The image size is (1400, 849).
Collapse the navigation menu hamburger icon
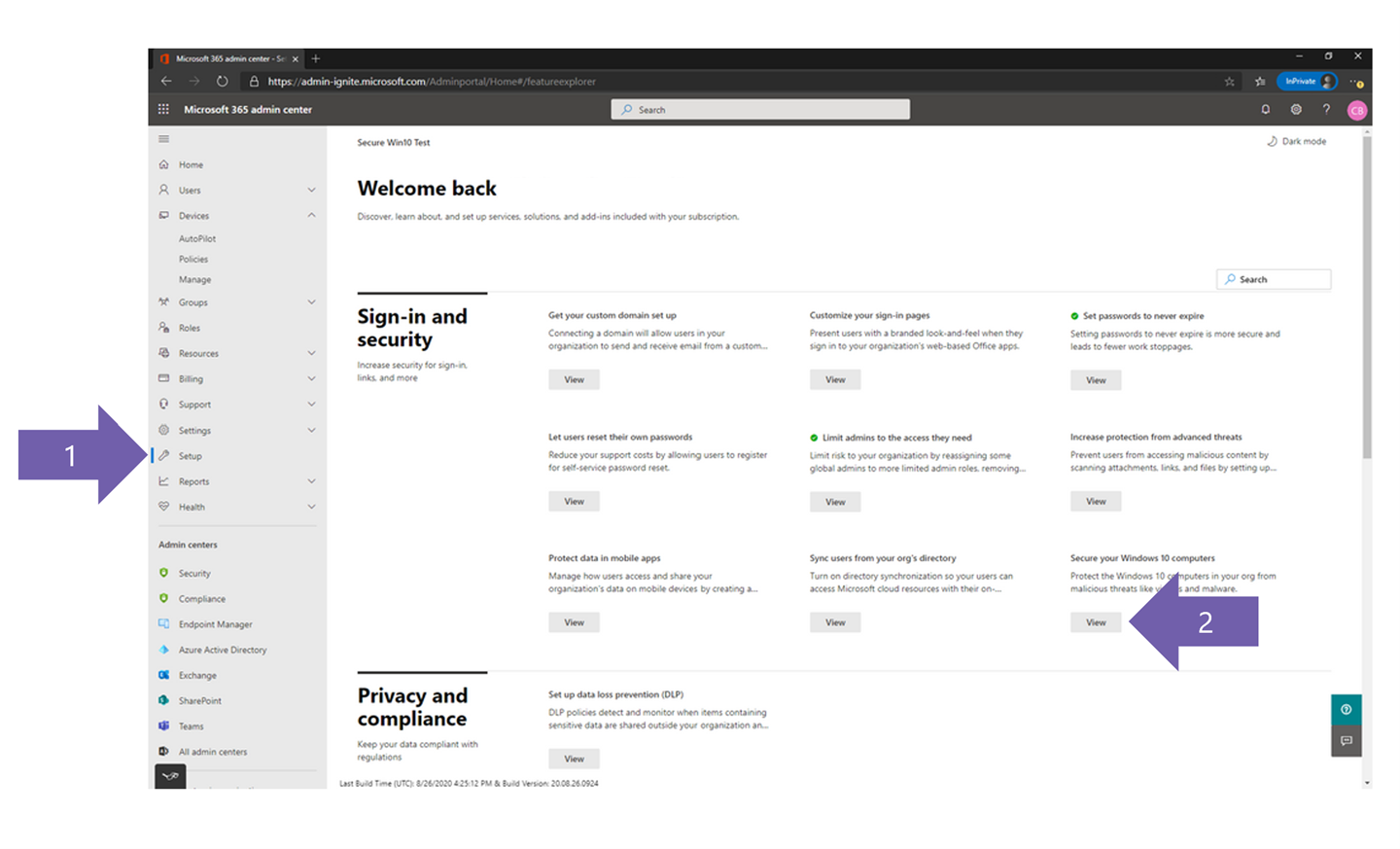tap(163, 139)
